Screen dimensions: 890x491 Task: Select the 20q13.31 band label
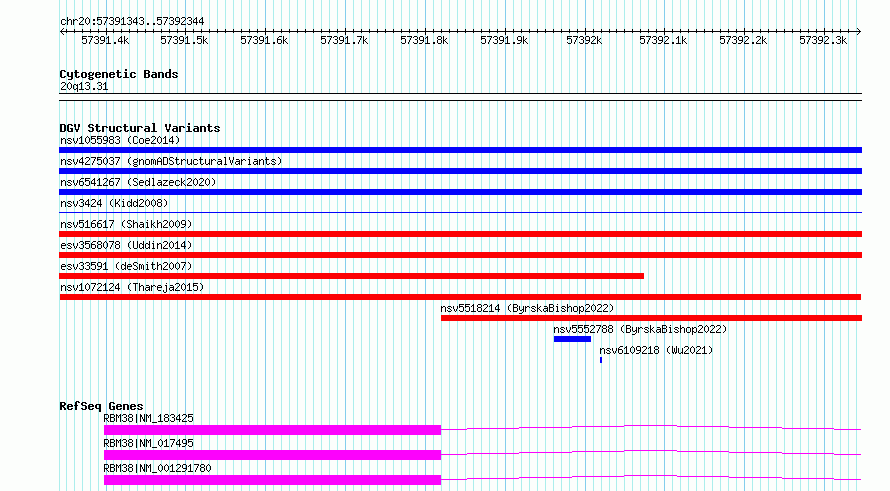84,86
